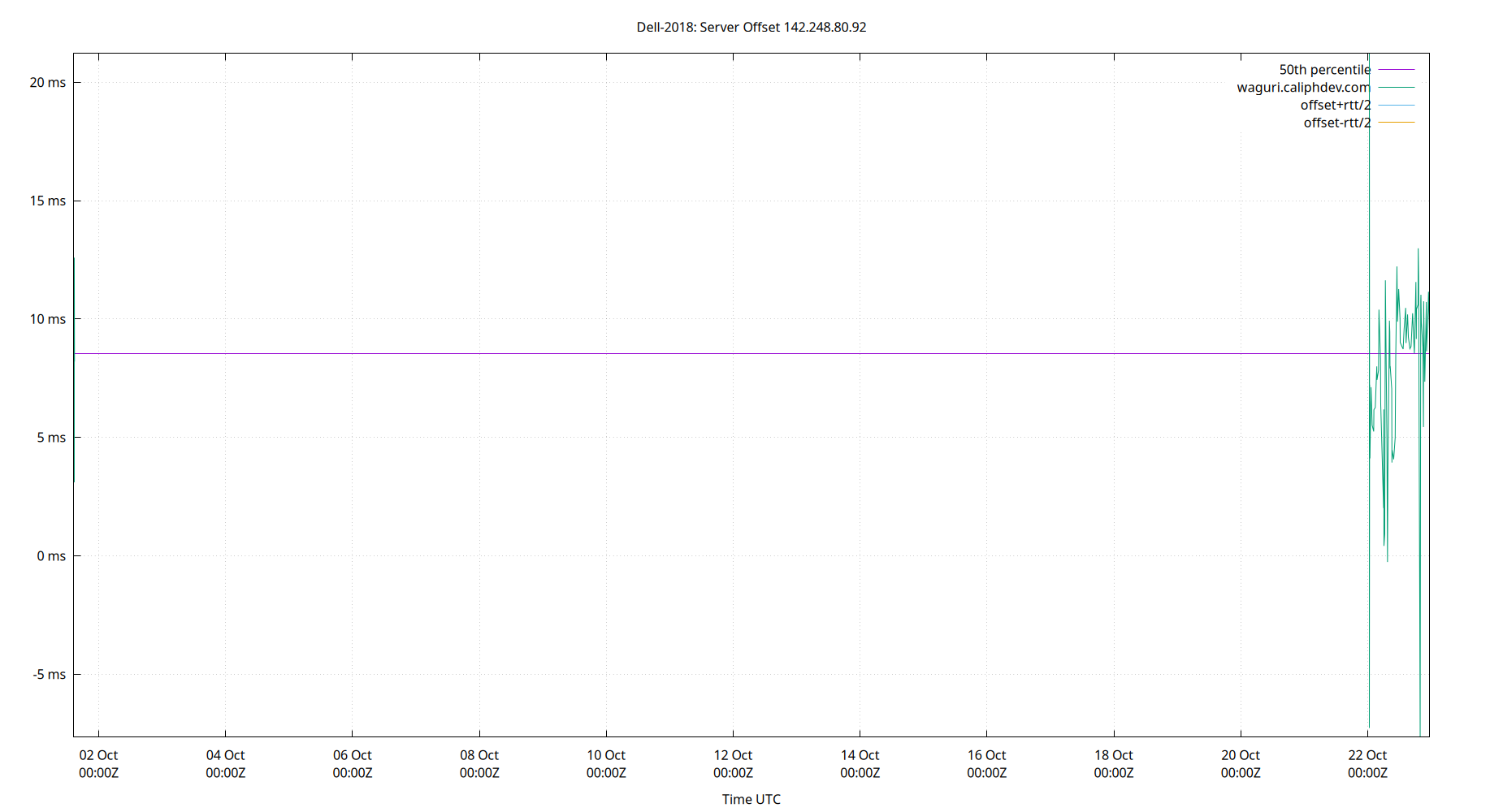Click the '02 Oct 00:00Z' x-axis label
This screenshot has height=812, width=1503.
[x=98, y=764]
